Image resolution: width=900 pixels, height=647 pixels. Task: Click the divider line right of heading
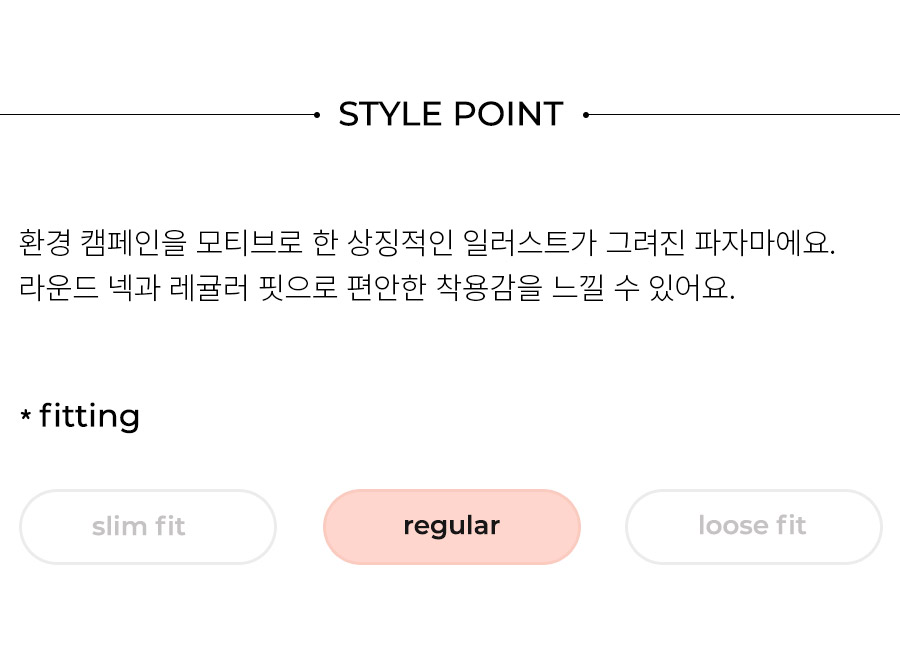(x=744, y=115)
